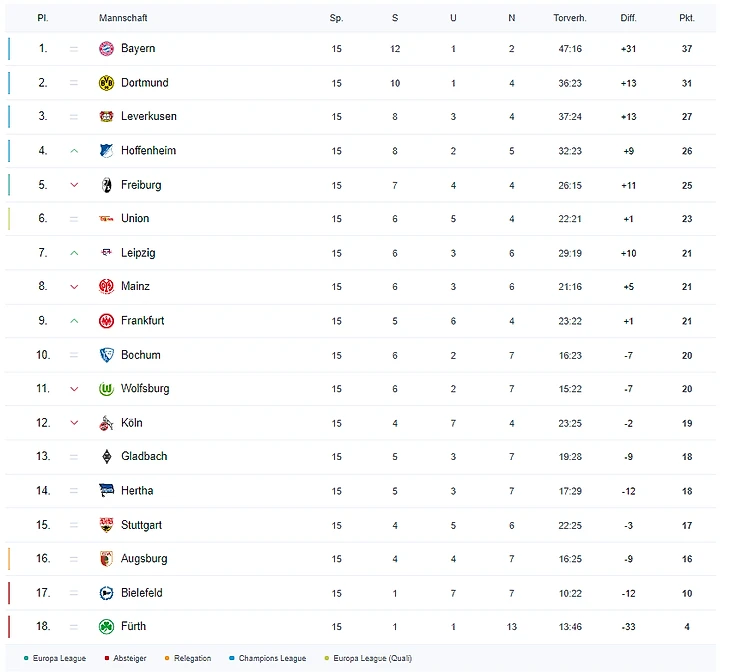Click the Champions League legend dot
Image resolution: width=730 pixels, height=672 pixels.
pos(232,658)
